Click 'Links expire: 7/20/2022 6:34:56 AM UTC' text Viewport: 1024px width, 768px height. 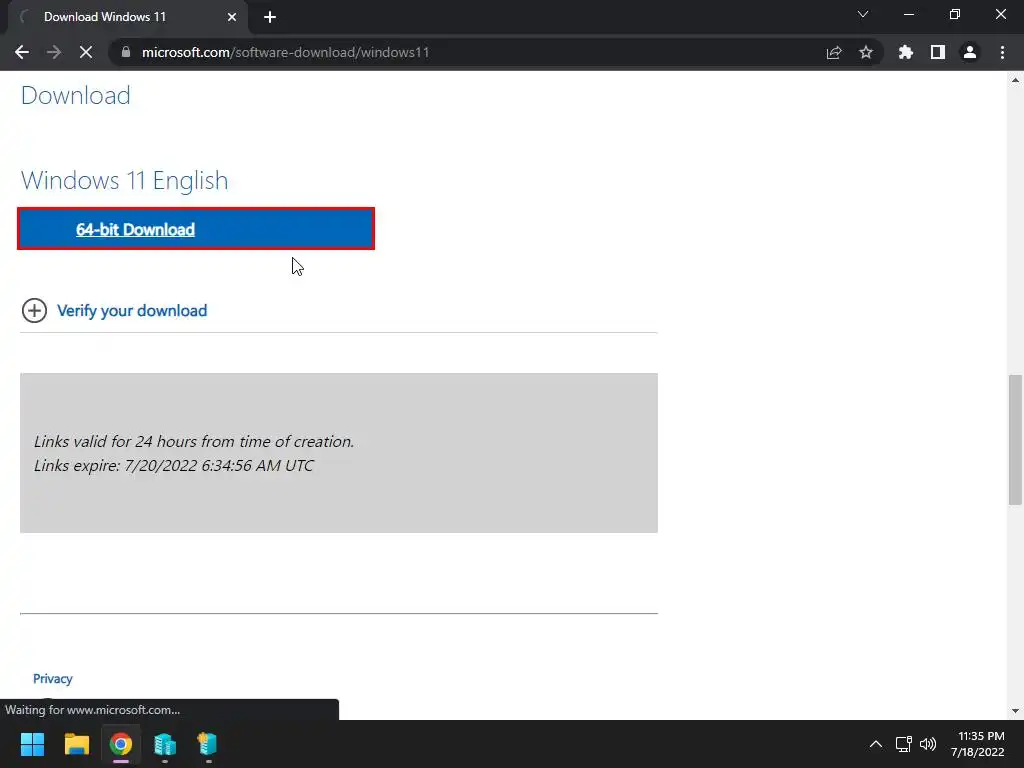174,466
